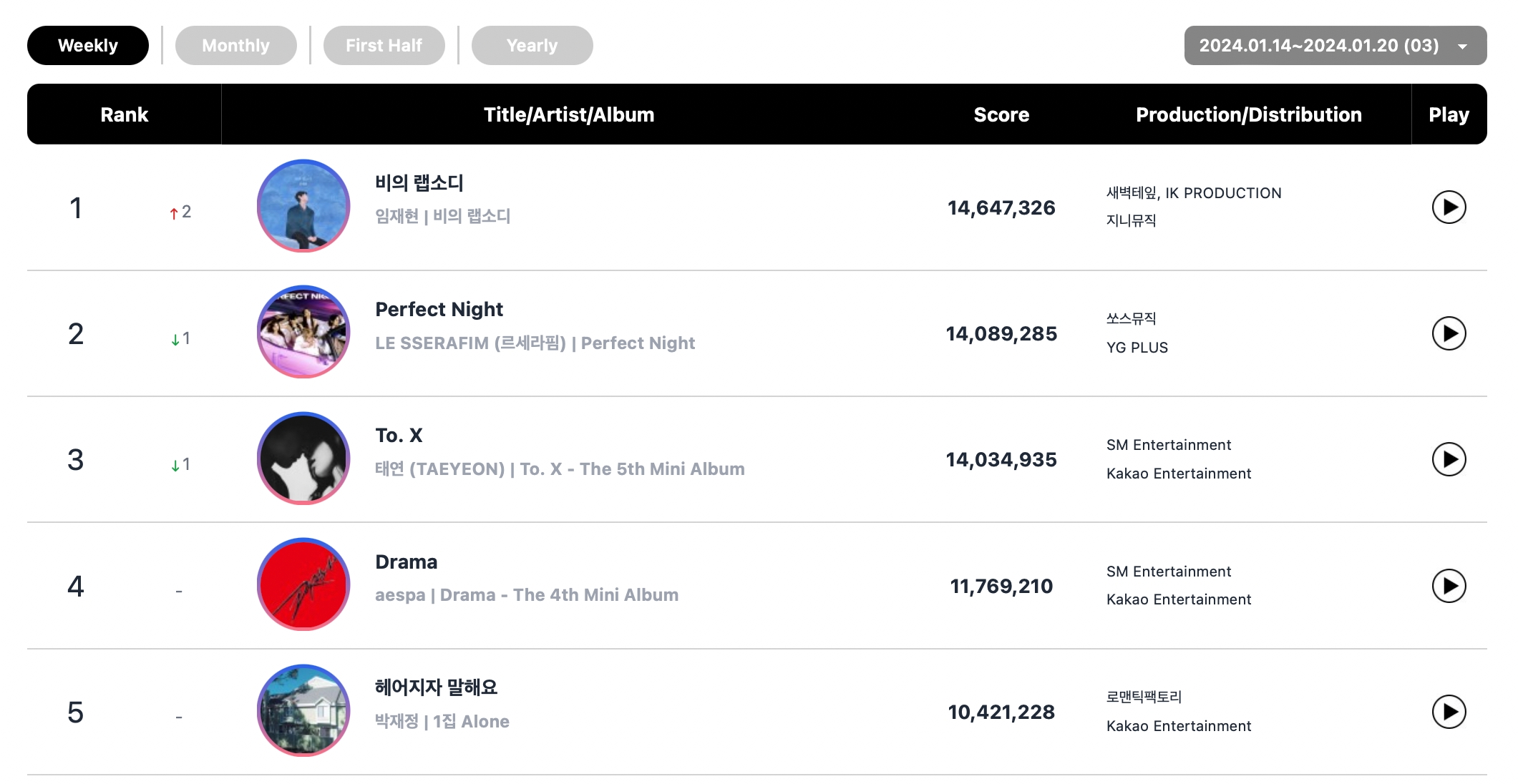Image resolution: width=1518 pixels, height=784 pixels.
Task: Open the To. X album artwork
Action: [303, 459]
